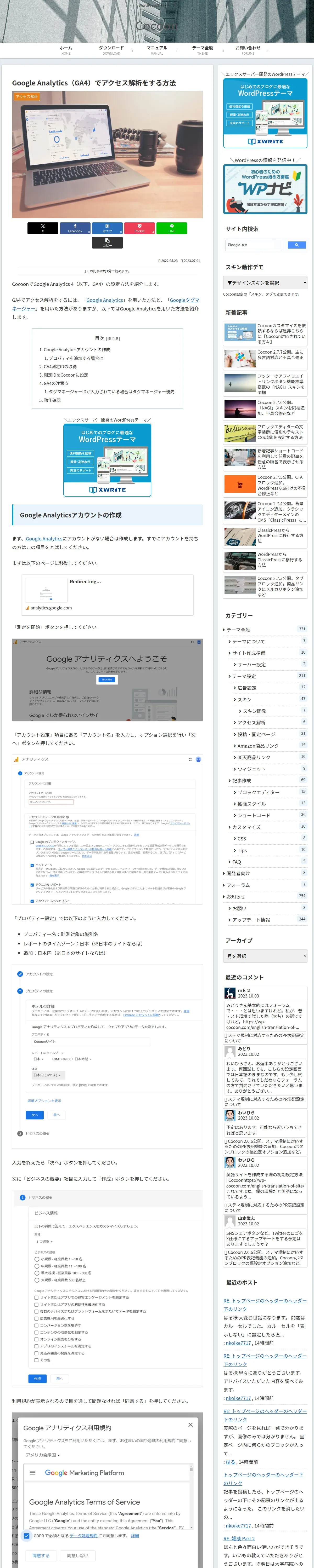Send the article via LINE
The height and width of the screenshot is (1568, 314).
coord(171,228)
